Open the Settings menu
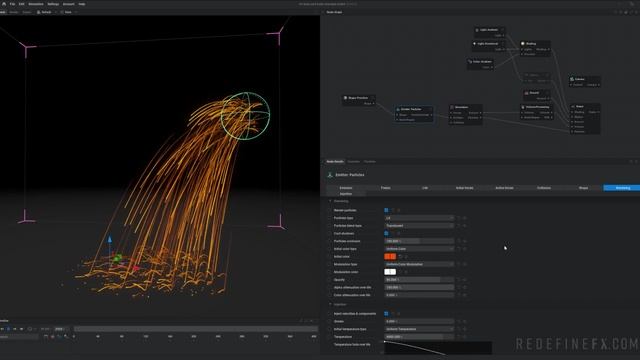 (53, 4)
